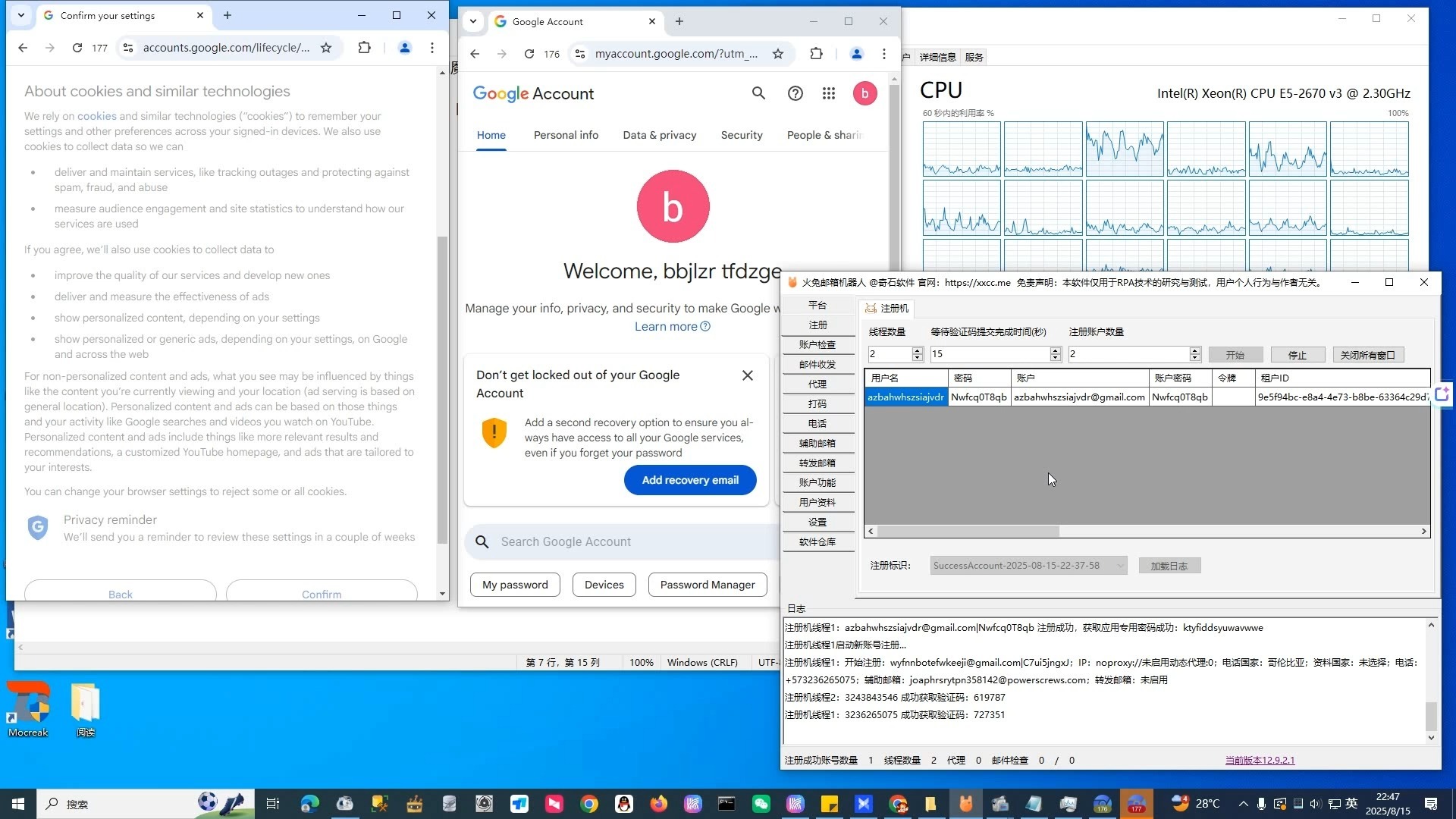Increase the 等待验证码 seconds with the up arrow

pos(1055,351)
